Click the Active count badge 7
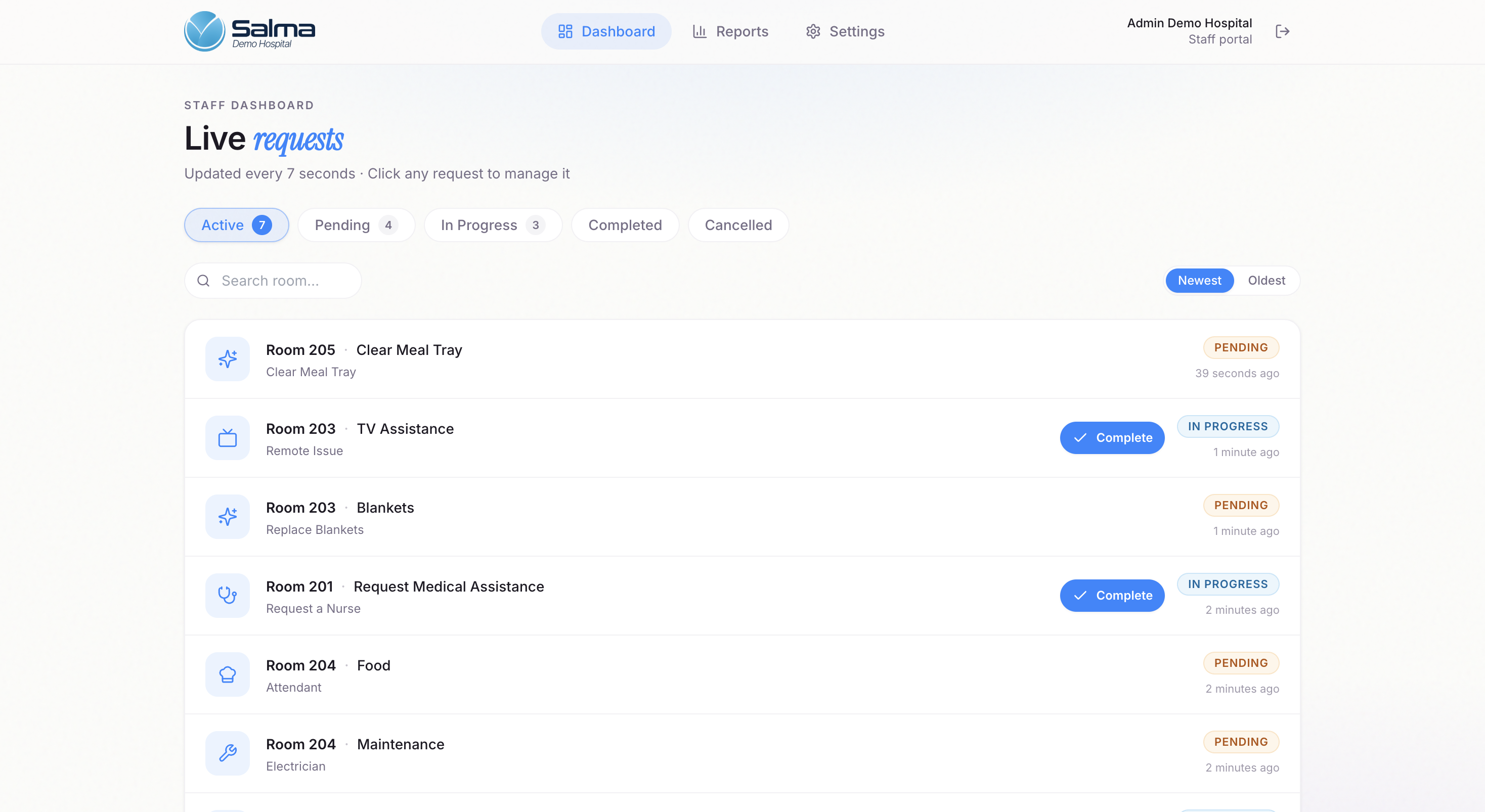1485x812 pixels. [261, 225]
